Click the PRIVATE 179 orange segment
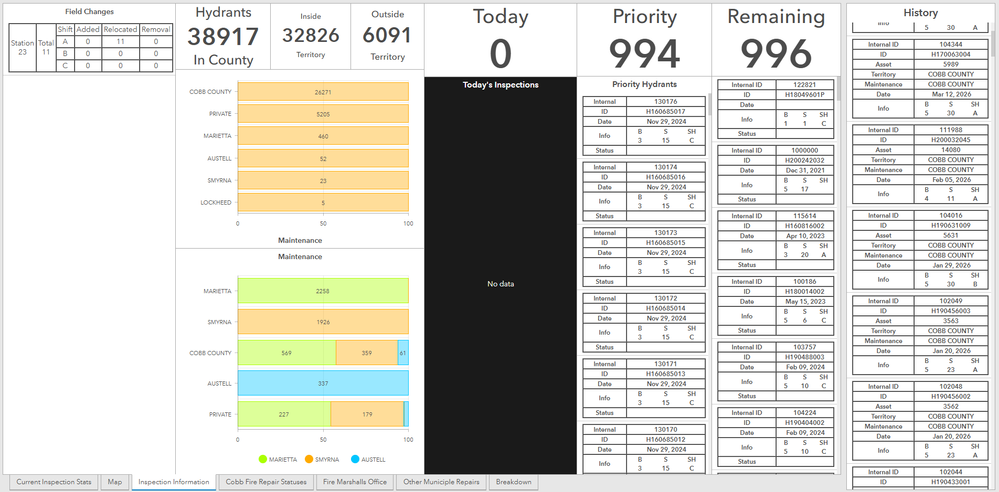Image resolution: width=999 pixels, height=492 pixels. click(367, 414)
